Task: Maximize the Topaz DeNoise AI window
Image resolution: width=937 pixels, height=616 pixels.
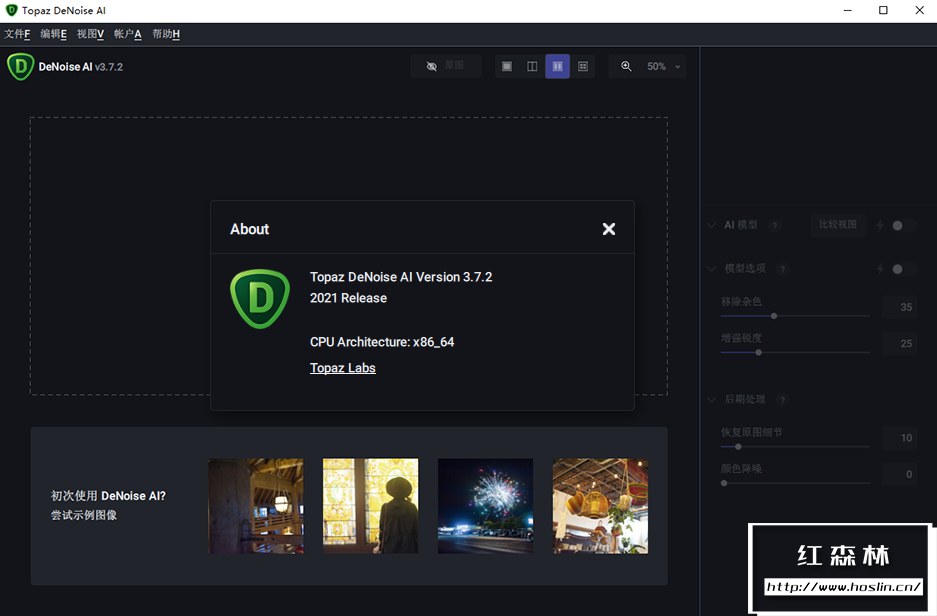Action: click(x=883, y=10)
